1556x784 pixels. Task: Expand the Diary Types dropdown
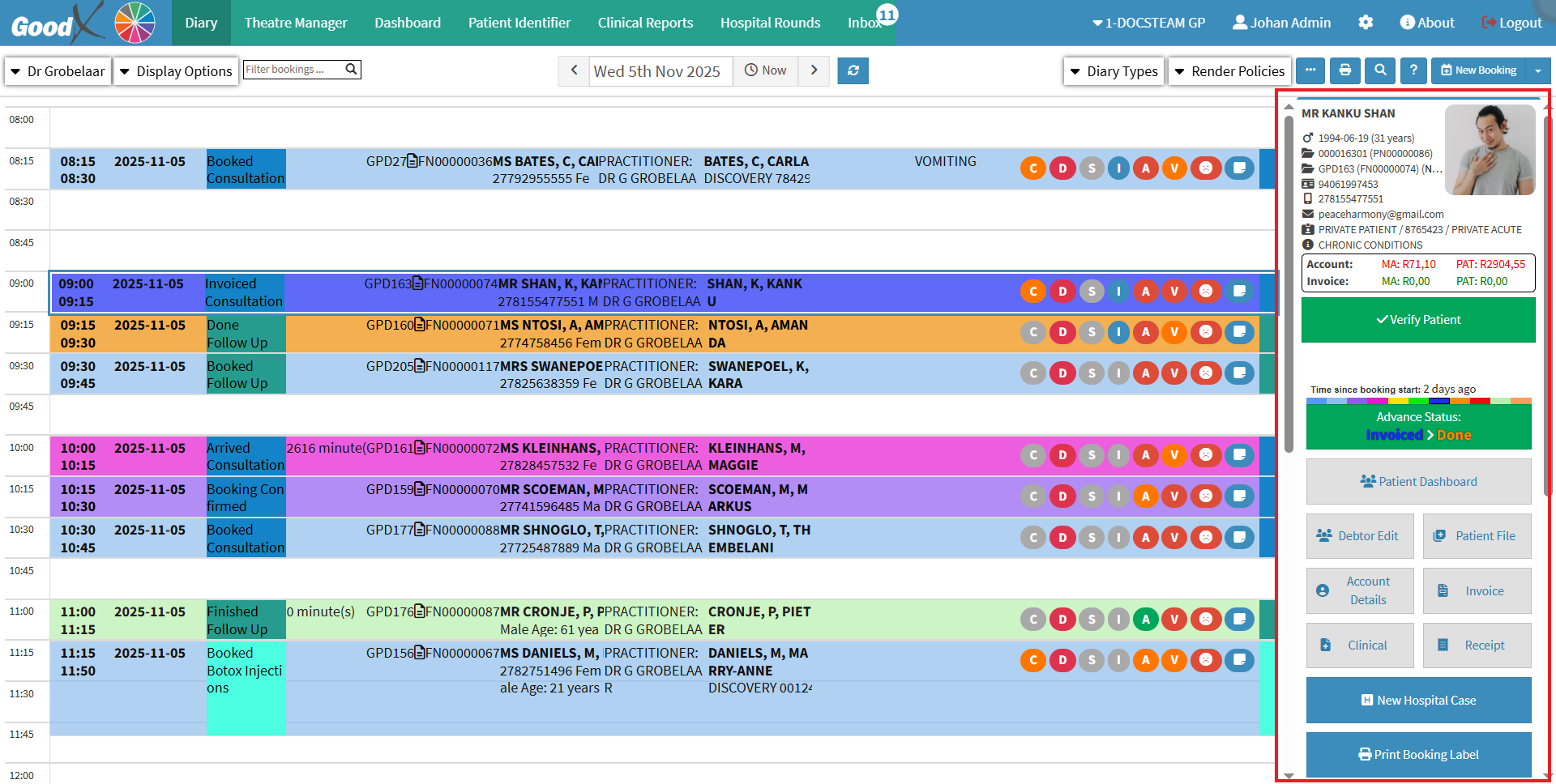(x=1114, y=71)
